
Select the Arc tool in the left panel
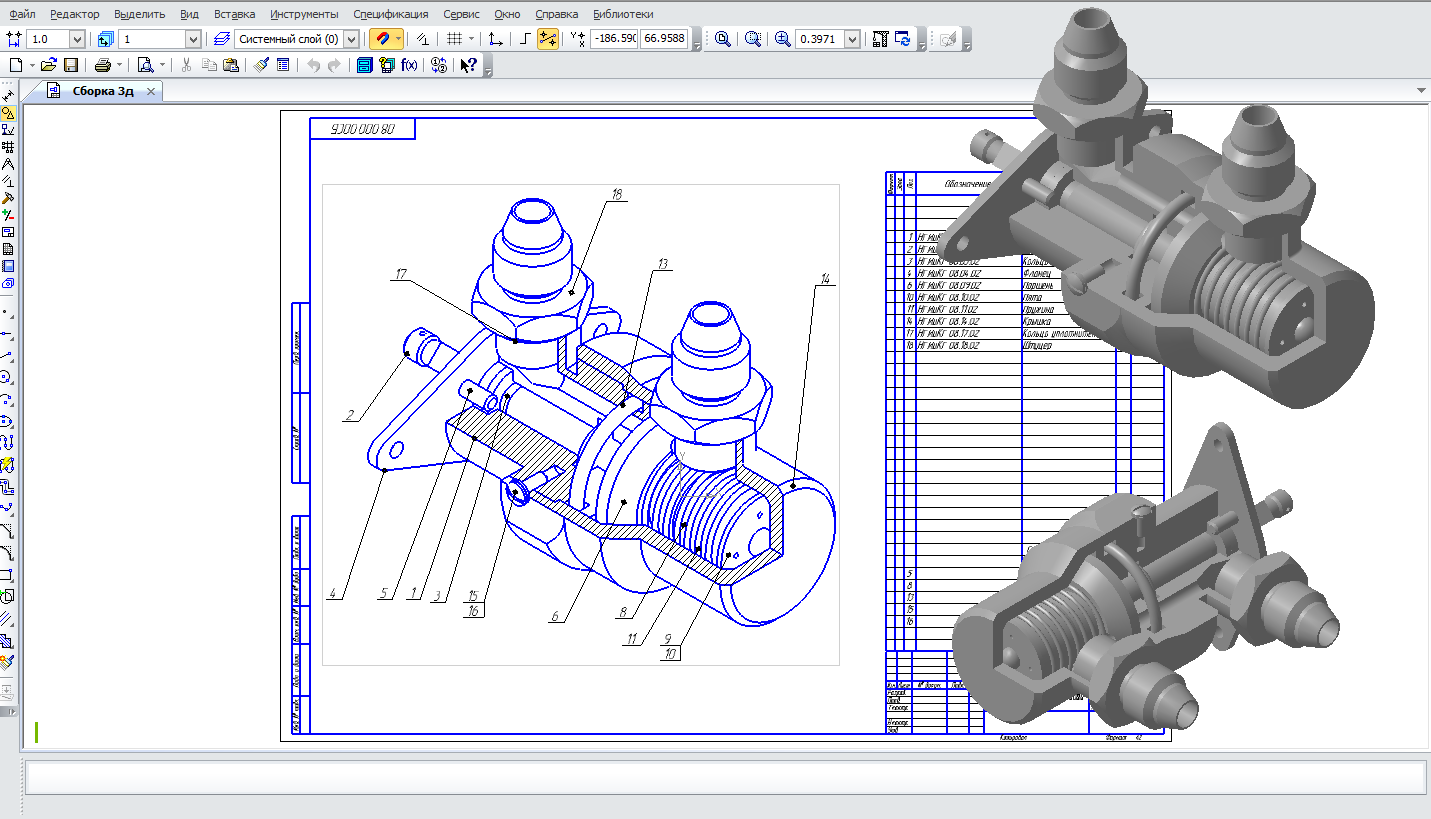[8, 399]
